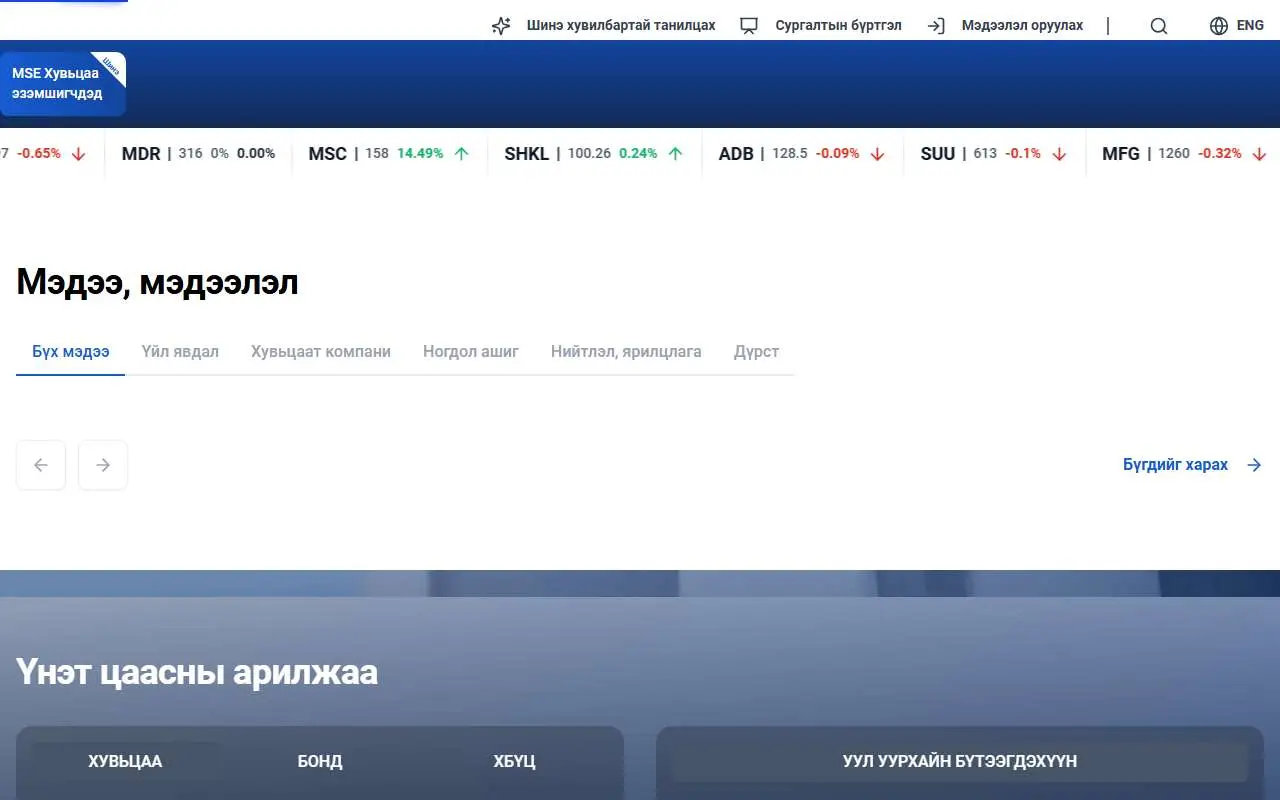Click the arrow icon after Бүгдийг харах
The image size is (1280, 800).
click(x=1254, y=465)
